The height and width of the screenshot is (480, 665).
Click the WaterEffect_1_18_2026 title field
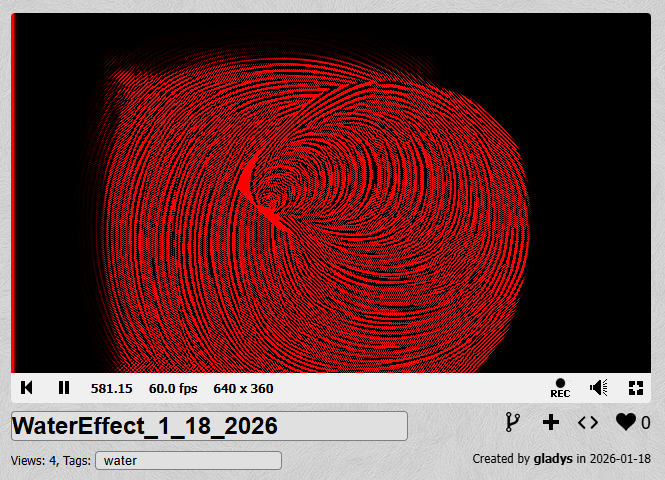[209, 426]
